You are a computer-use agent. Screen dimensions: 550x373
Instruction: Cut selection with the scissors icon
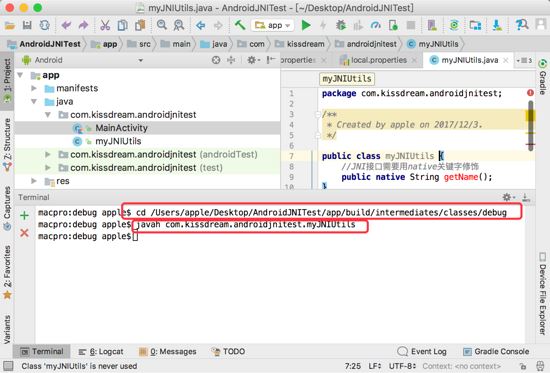pyautogui.click(x=105, y=25)
